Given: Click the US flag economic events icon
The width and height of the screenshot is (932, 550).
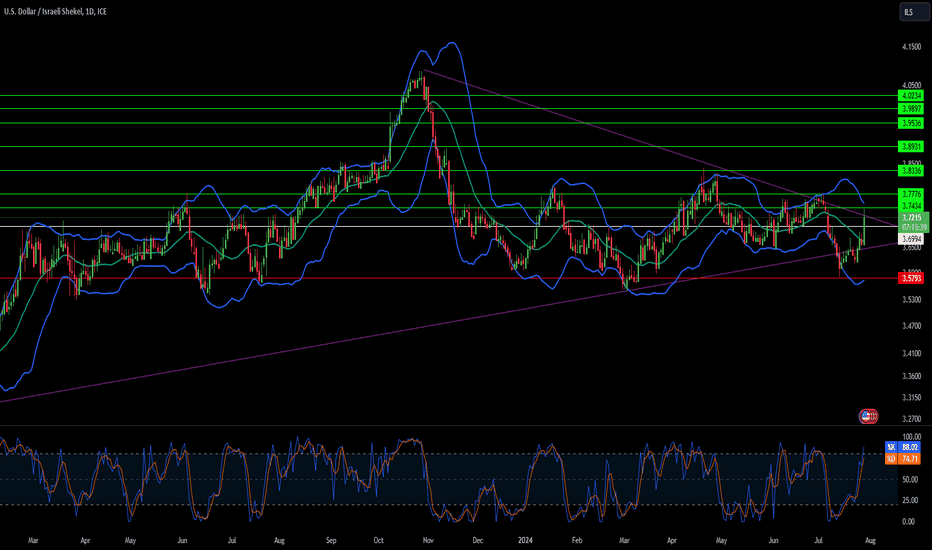Looking at the screenshot, I should click(x=867, y=416).
